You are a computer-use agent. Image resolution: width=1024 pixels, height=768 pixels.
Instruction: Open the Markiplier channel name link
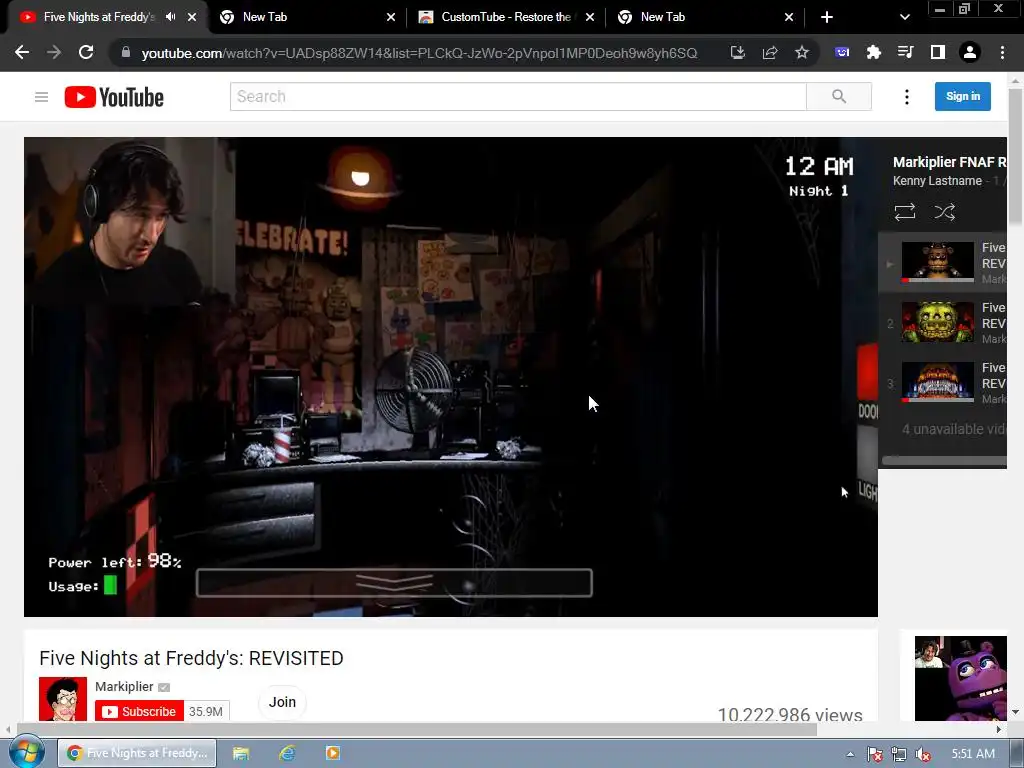(124, 686)
